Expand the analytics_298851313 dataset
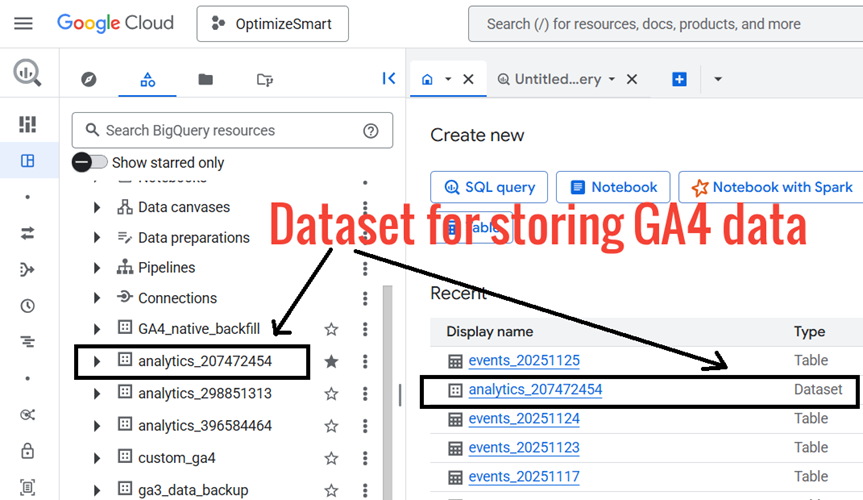Image resolution: width=863 pixels, height=500 pixels. (97, 394)
